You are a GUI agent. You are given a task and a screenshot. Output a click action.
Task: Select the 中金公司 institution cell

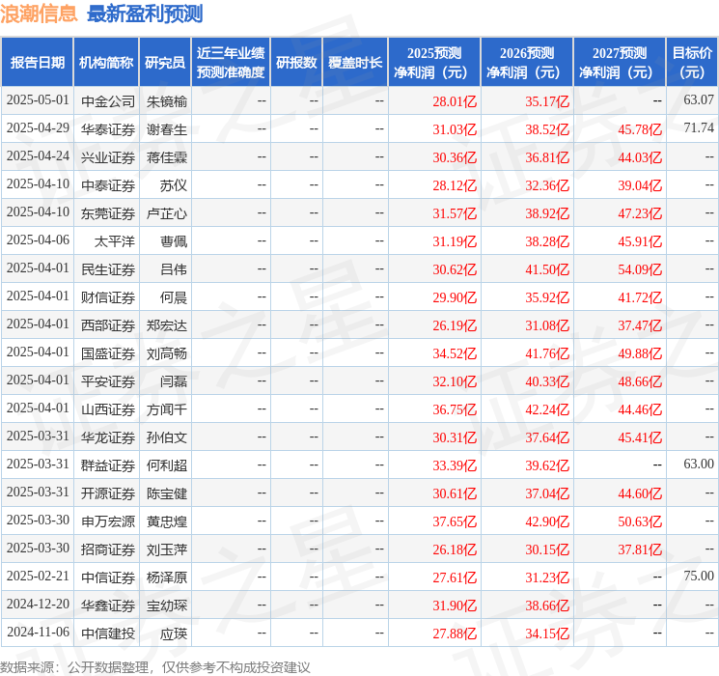[x=108, y=101]
